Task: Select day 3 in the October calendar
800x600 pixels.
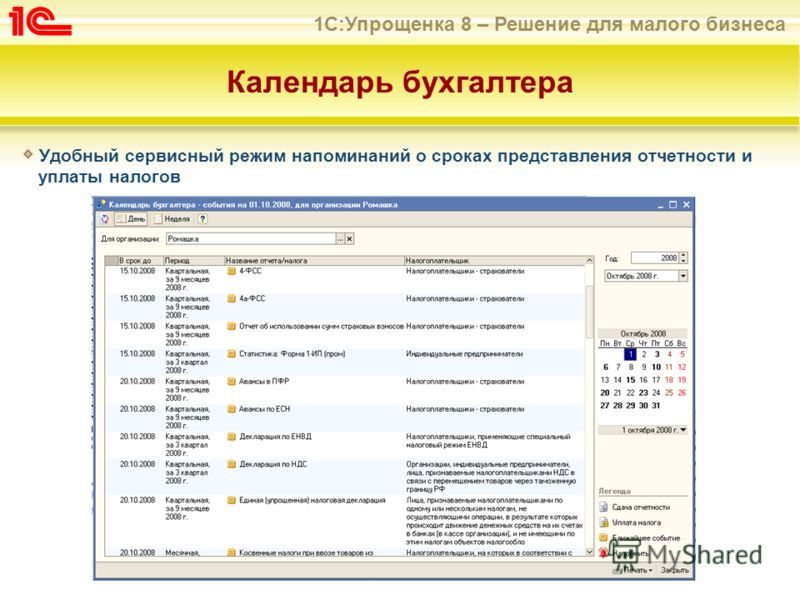Action: click(657, 354)
